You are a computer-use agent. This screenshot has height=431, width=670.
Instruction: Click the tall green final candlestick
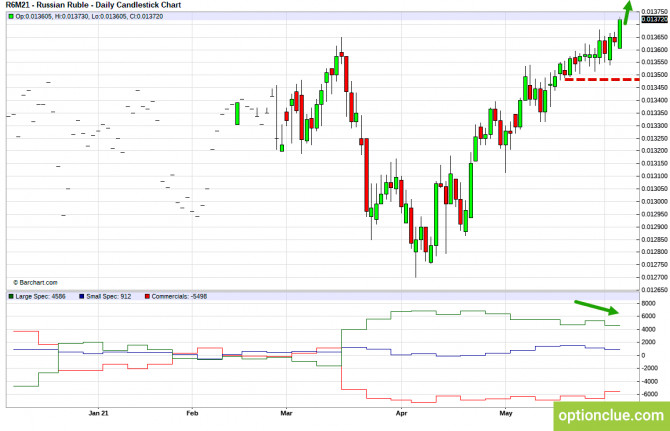click(620, 34)
